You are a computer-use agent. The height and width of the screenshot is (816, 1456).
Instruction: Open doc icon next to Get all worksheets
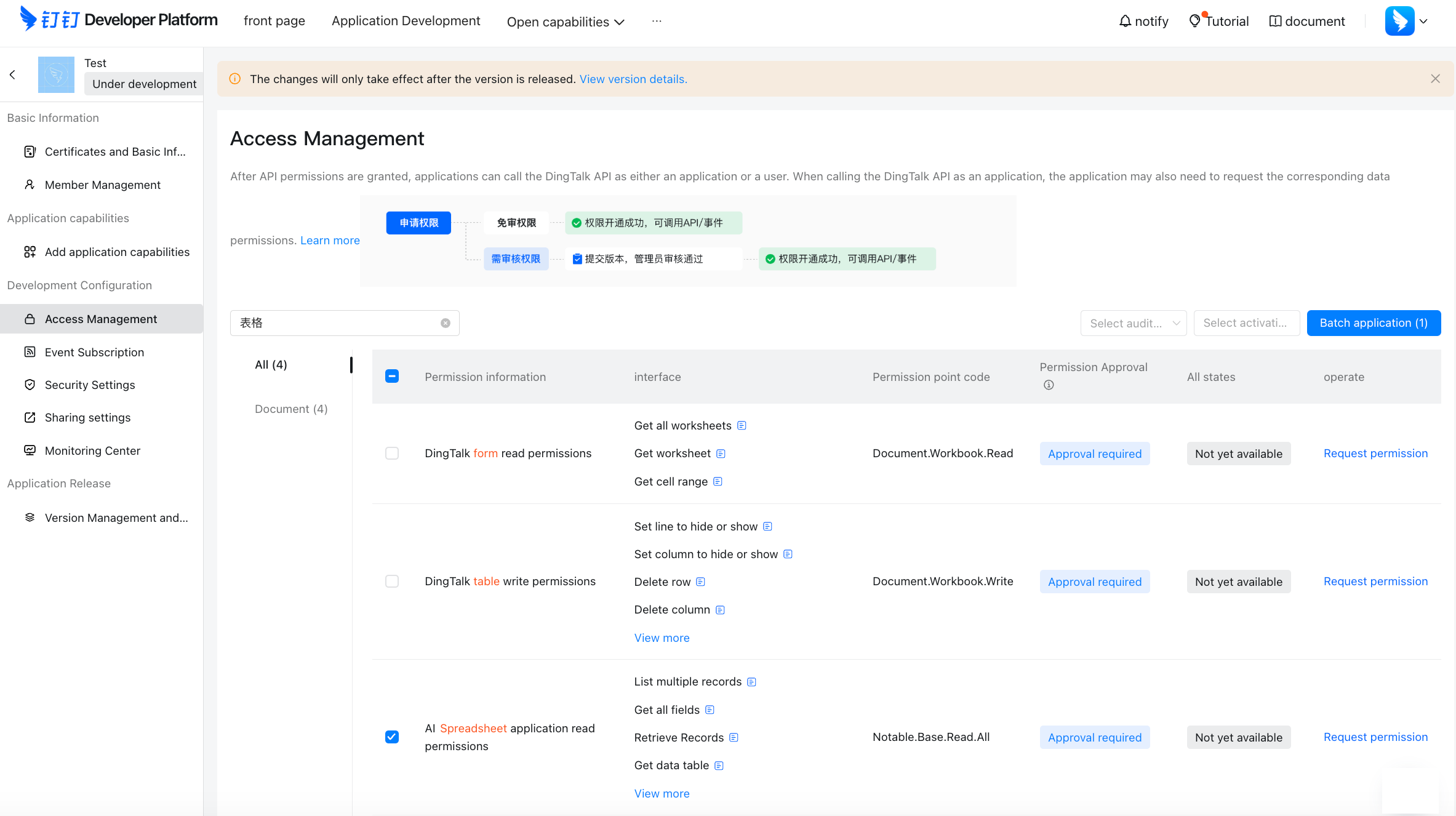click(742, 425)
